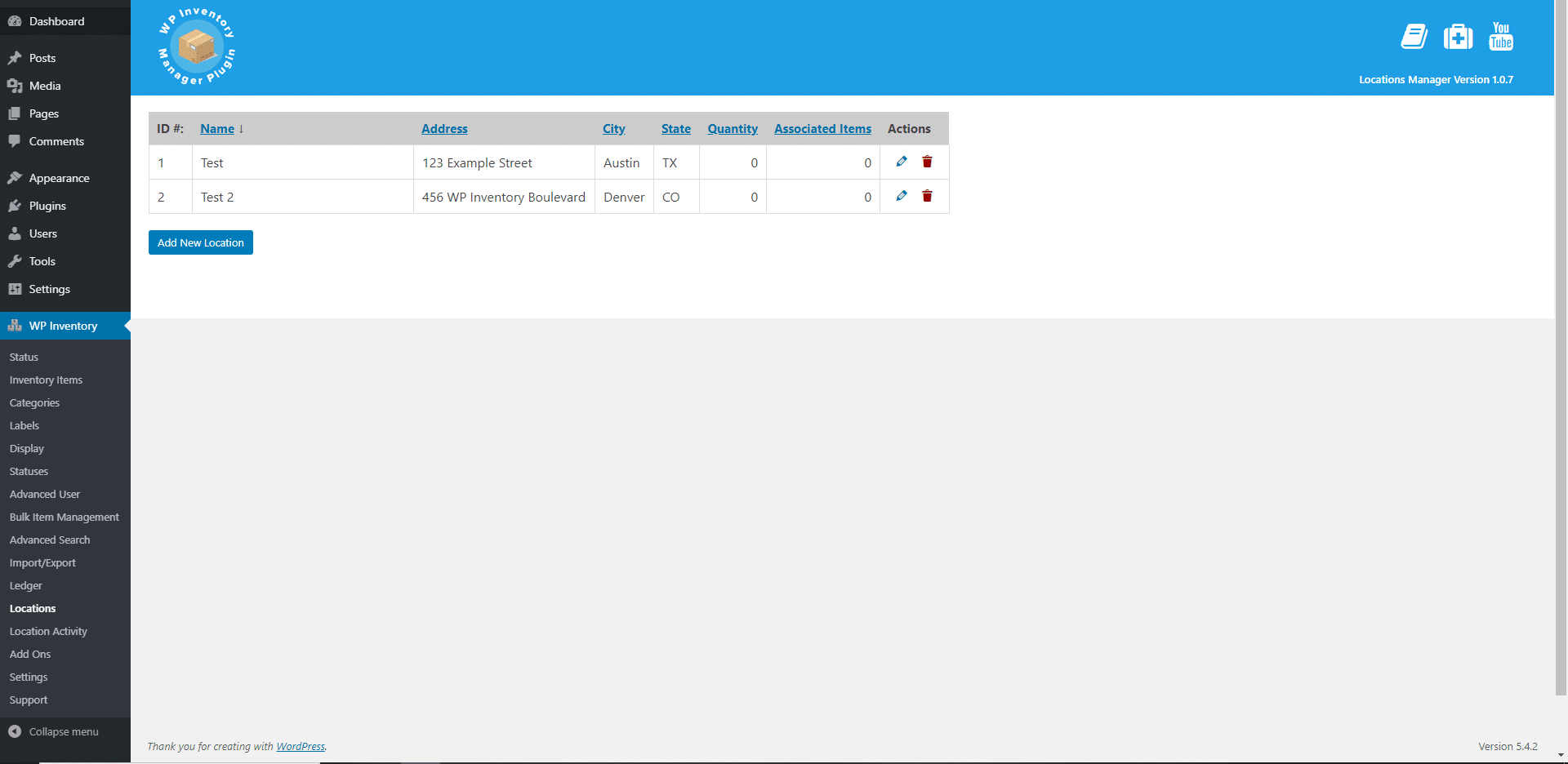Viewport: 1568px width, 764px height.
Task: Click the '123 Example Street' address cell
Action: click(504, 162)
